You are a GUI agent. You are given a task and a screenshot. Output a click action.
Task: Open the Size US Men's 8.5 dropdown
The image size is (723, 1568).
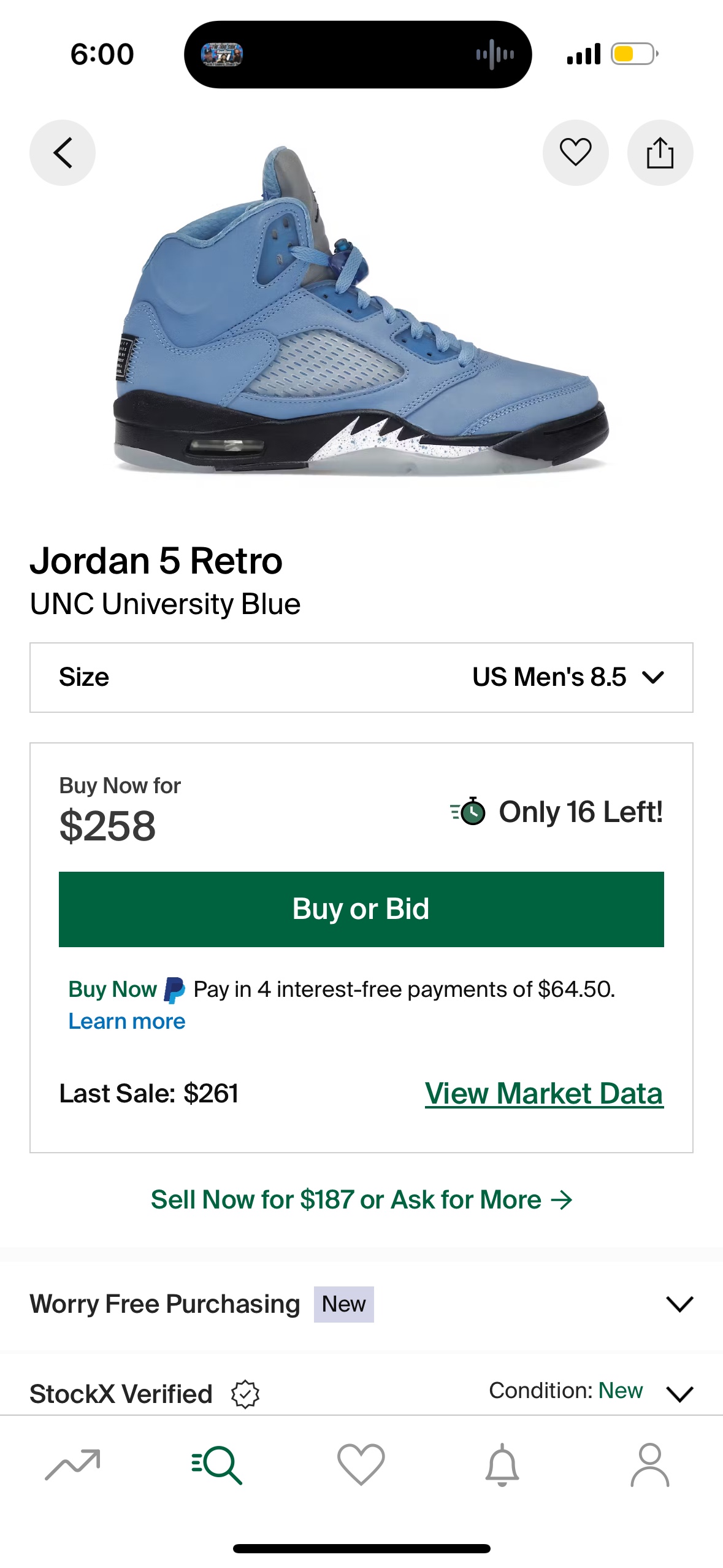[x=361, y=677]
